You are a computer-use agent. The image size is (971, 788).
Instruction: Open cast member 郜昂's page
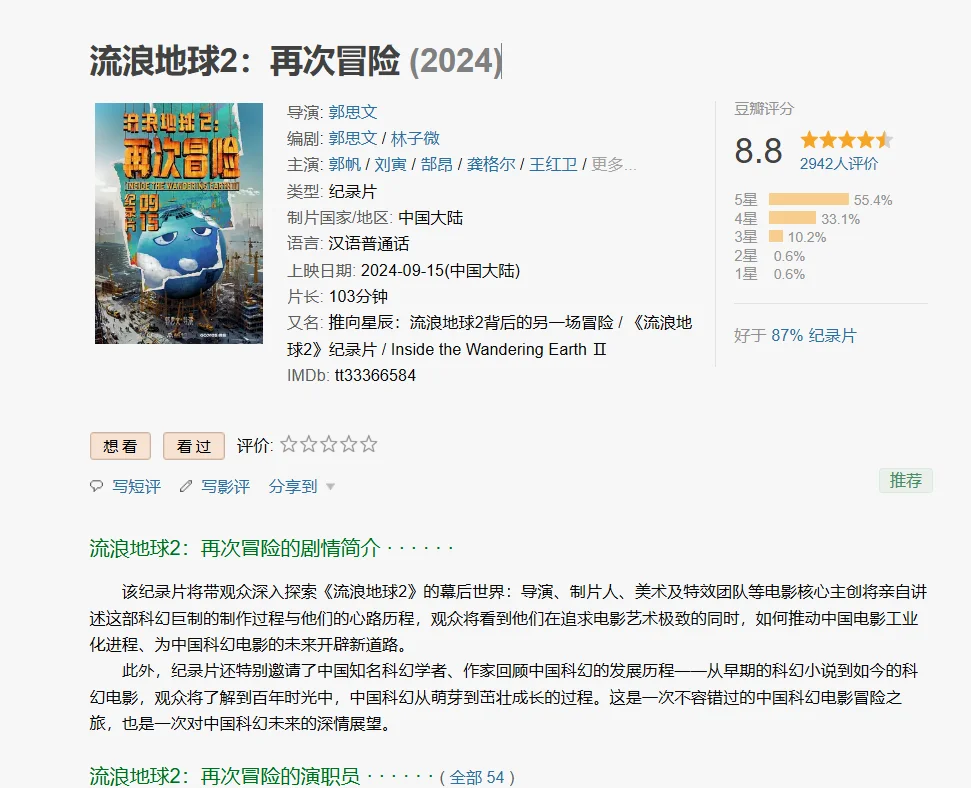tap(437, 164)
